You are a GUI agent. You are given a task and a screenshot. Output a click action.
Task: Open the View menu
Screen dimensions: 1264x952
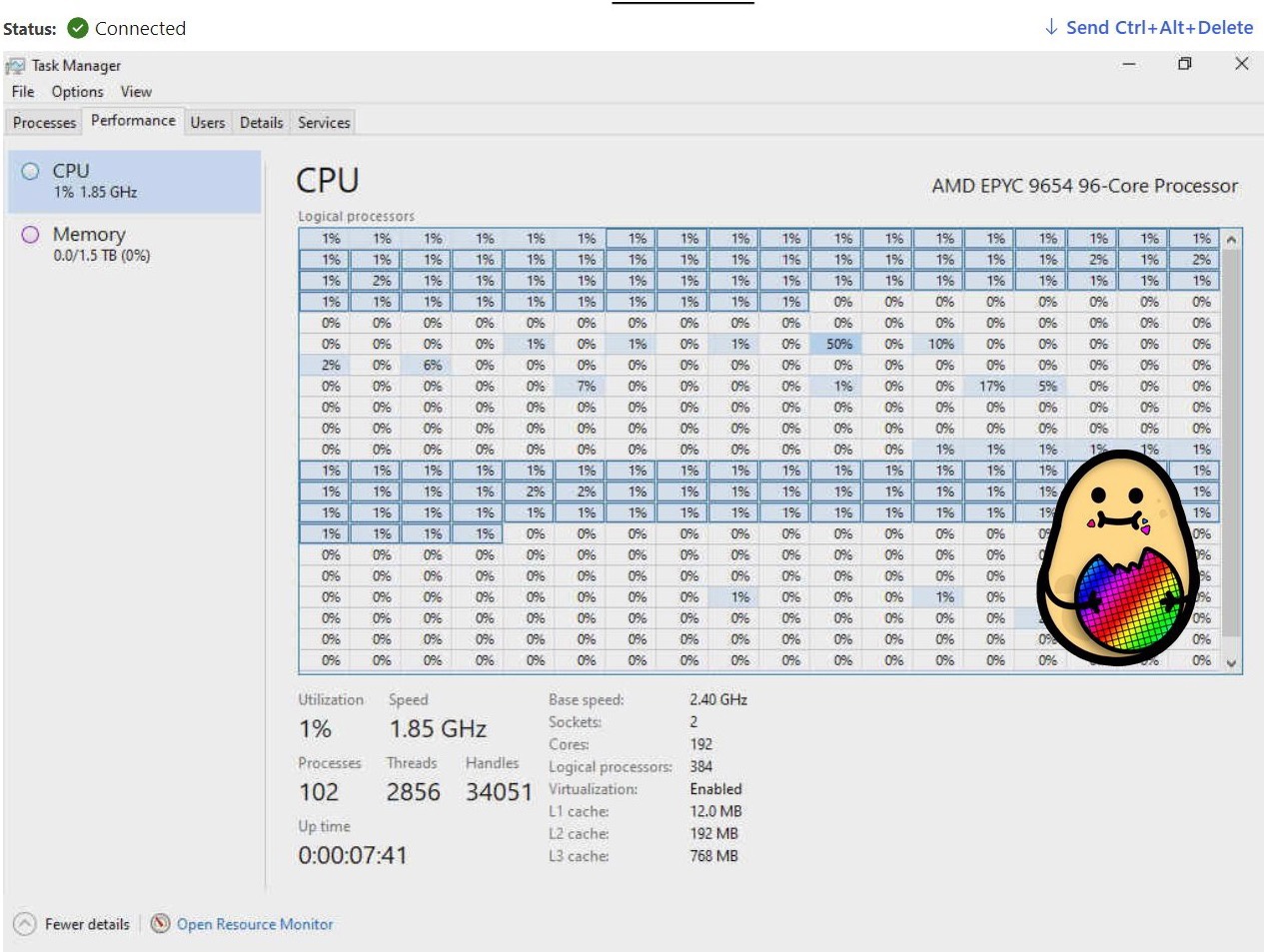click(136, 91)
